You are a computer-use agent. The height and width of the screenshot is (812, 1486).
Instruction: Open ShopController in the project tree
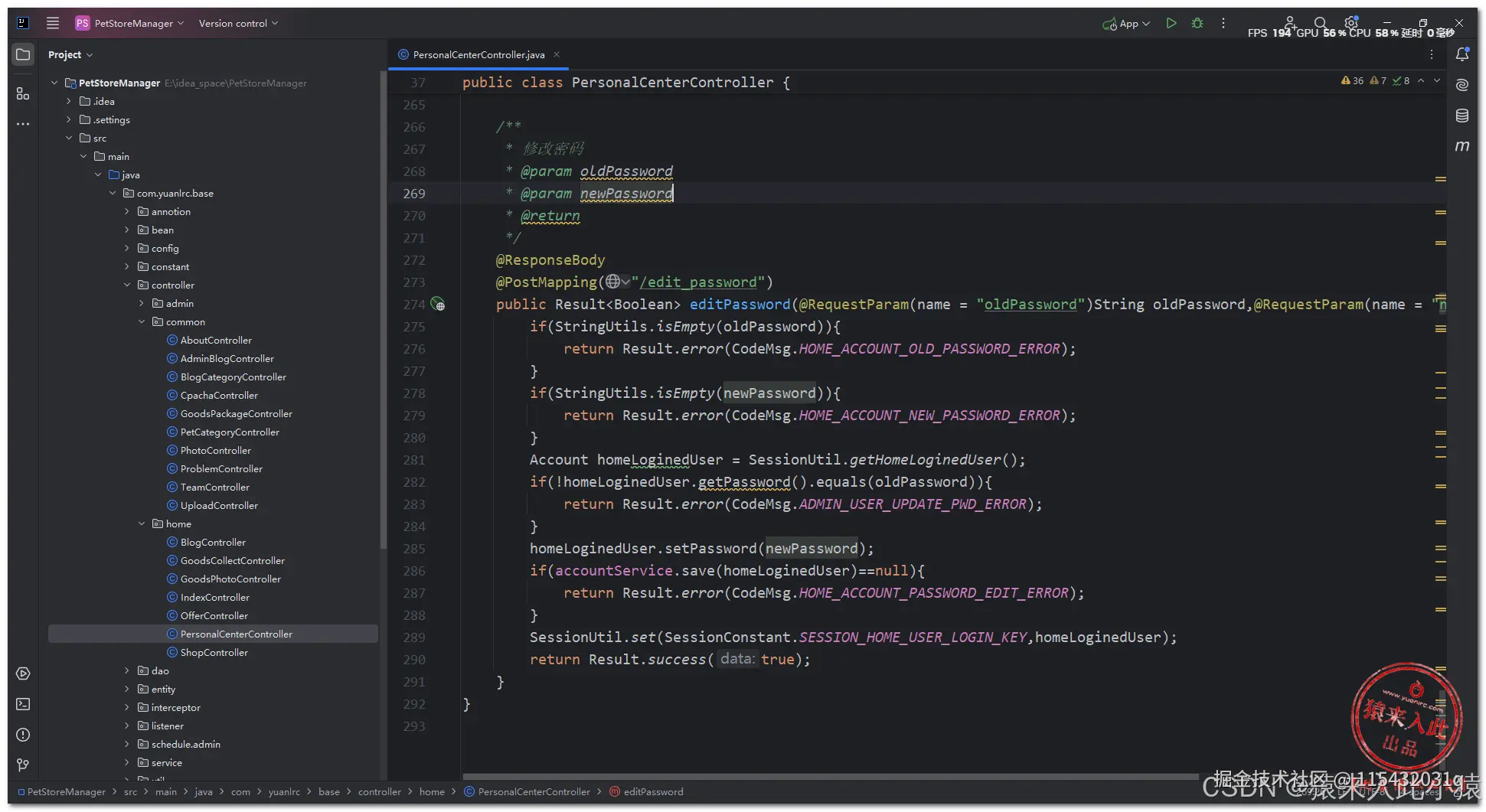tap(214, 653)
